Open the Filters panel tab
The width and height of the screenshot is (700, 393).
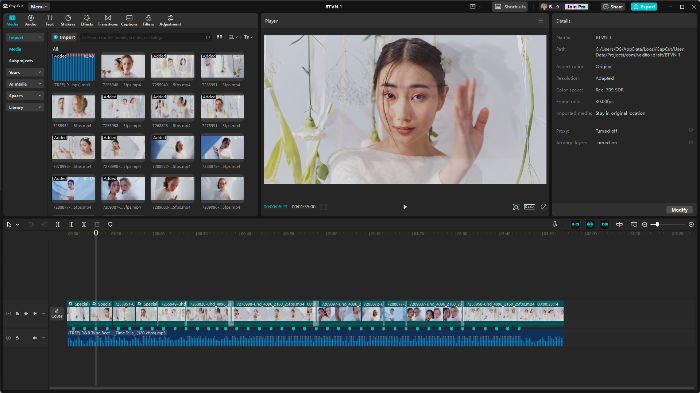tap(148, 20)
